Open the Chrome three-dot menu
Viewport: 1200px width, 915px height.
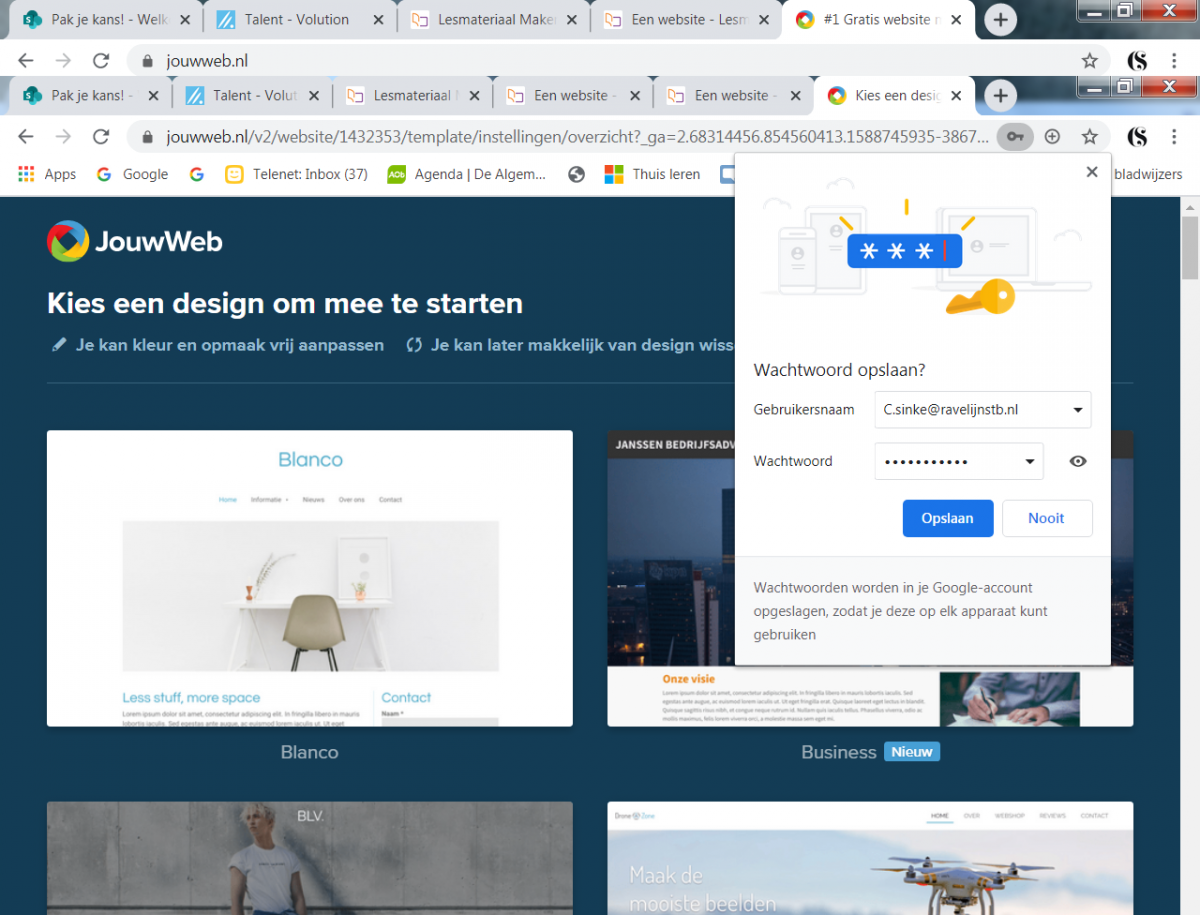1173,136
